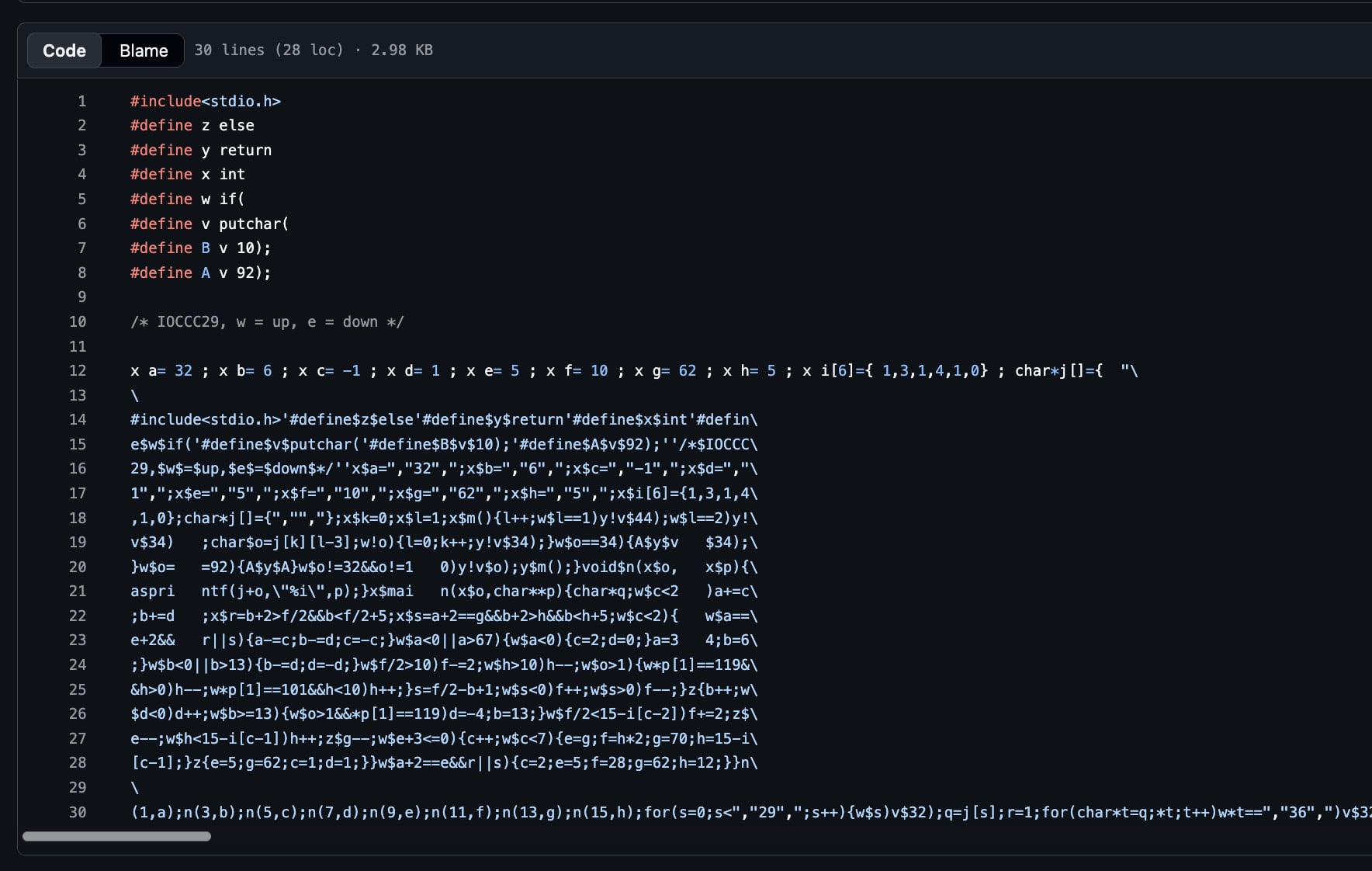
Task: Click the horizontal scrollbar thumb
Action: [116, 836]
